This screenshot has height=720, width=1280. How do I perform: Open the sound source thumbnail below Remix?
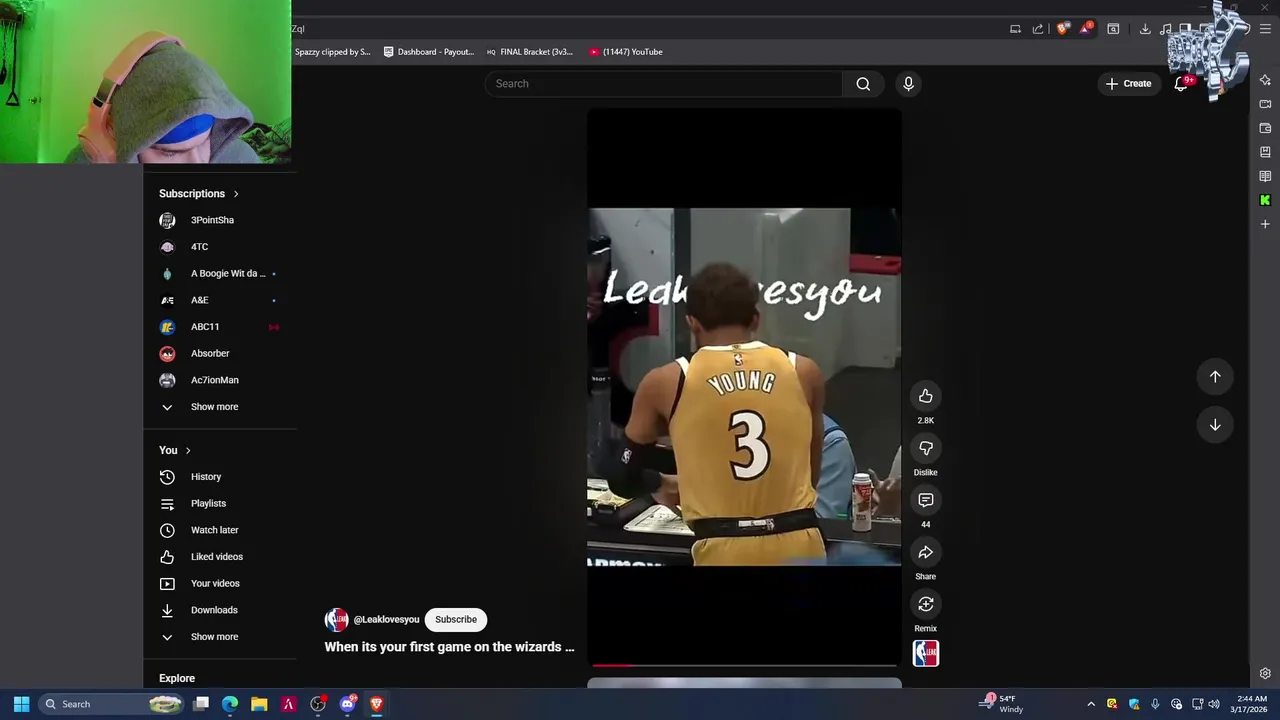pyautogui.click(x=926, y=653)
